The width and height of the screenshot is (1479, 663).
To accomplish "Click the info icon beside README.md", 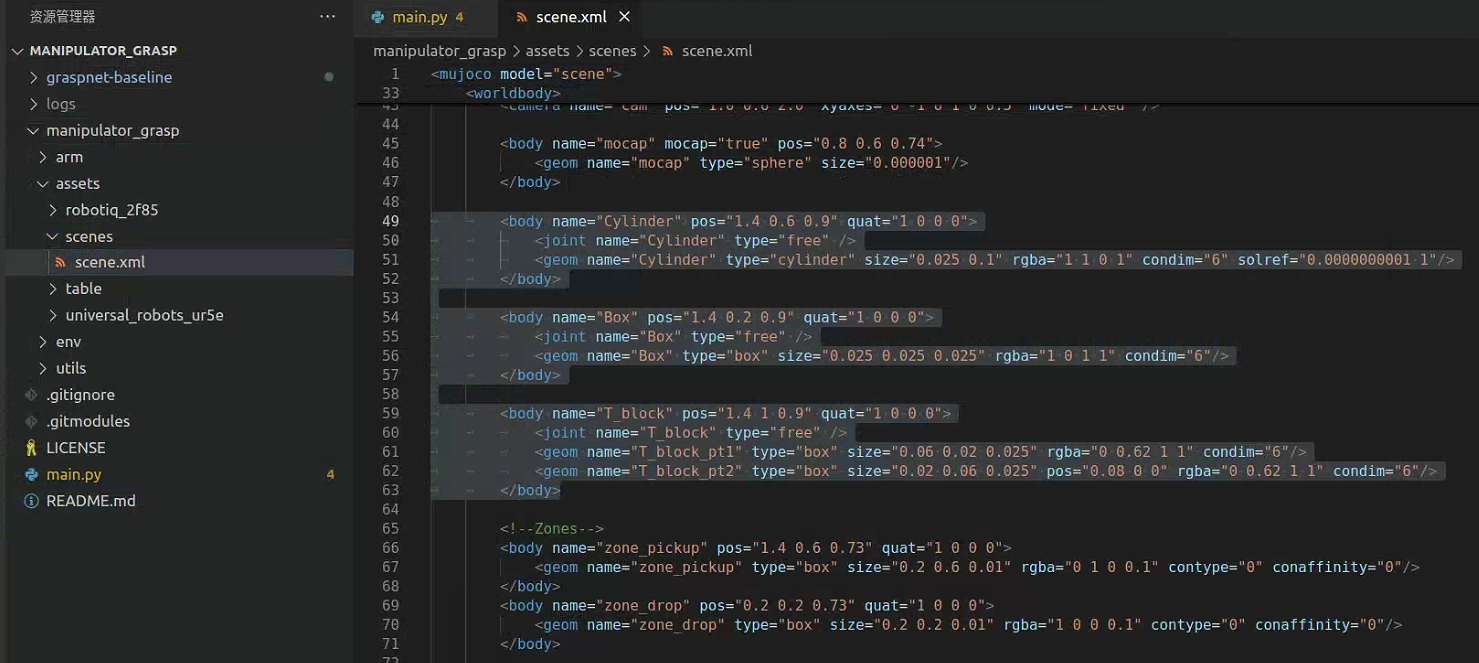I will (31, 501).
